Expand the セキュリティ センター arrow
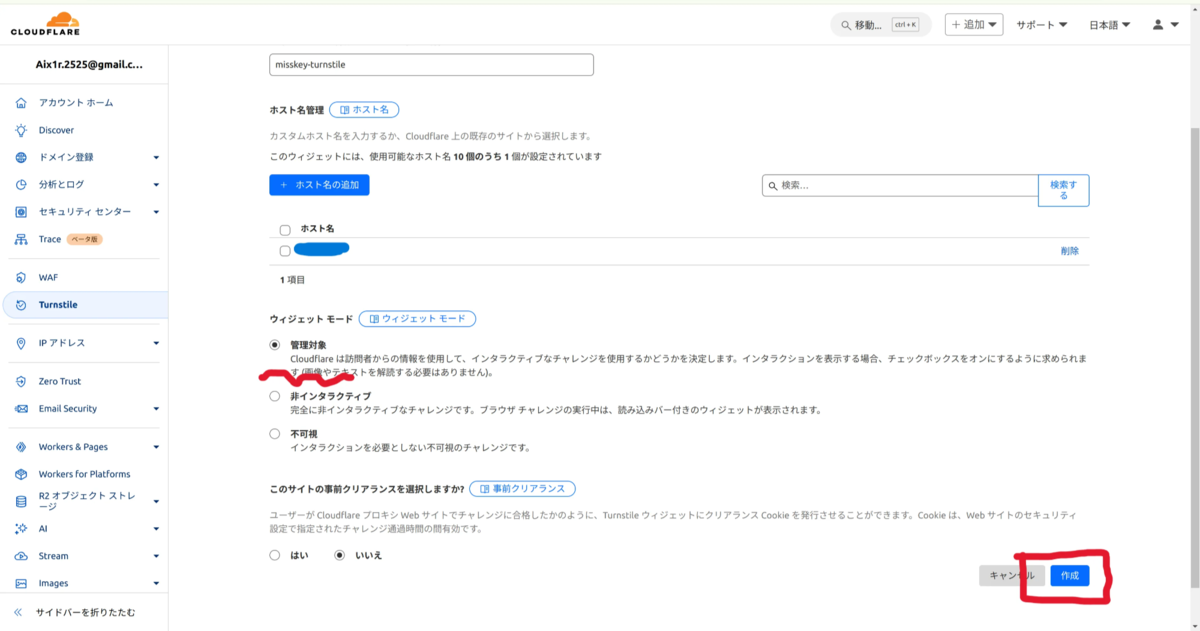1200x631 pixels. tap(156, 212)
